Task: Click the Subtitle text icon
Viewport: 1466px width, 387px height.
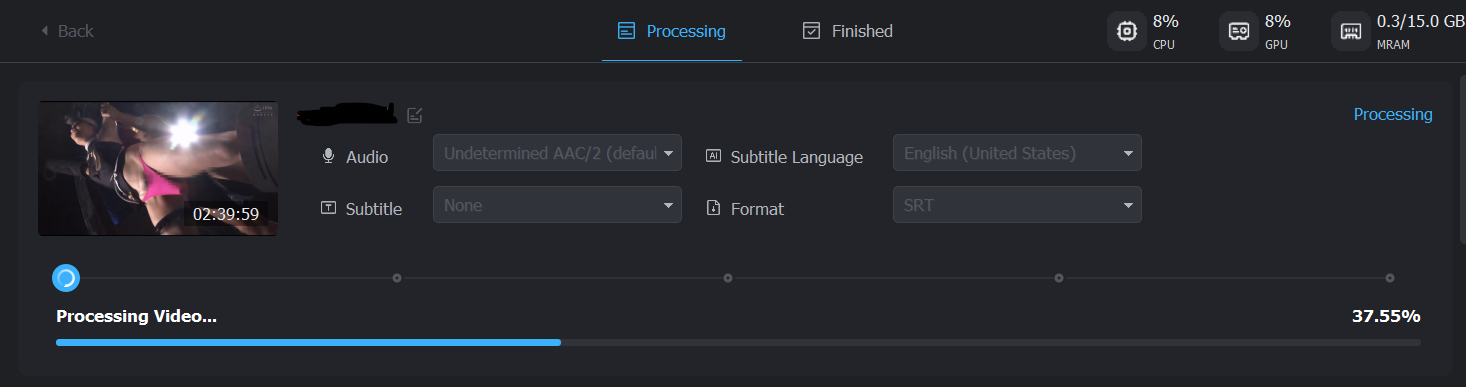Action: (x=328, y=208)
